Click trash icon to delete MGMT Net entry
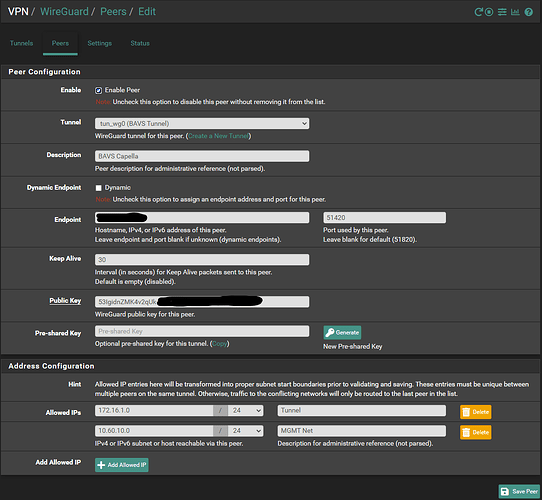 [x=466, y=432]
